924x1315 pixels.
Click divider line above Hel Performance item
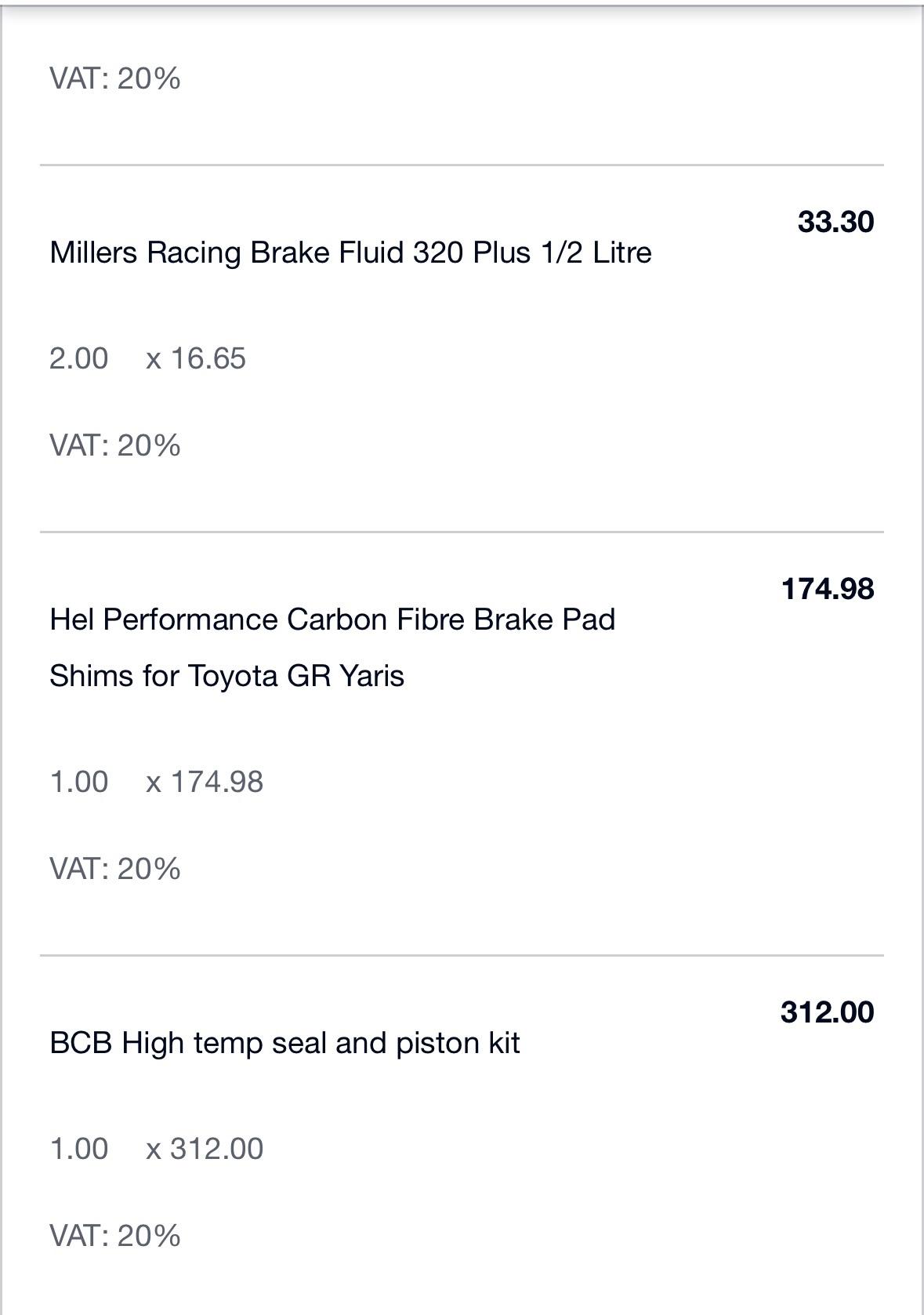(462, 532)
